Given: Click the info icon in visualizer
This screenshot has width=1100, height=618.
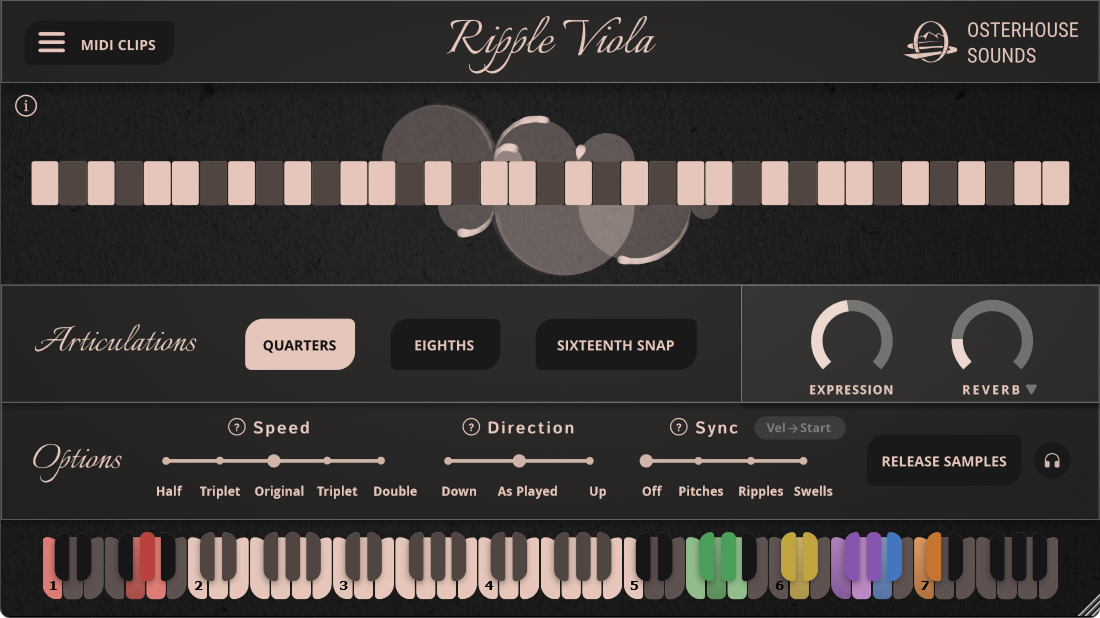Looking at the screenshot, I should [x=26, y=106].
